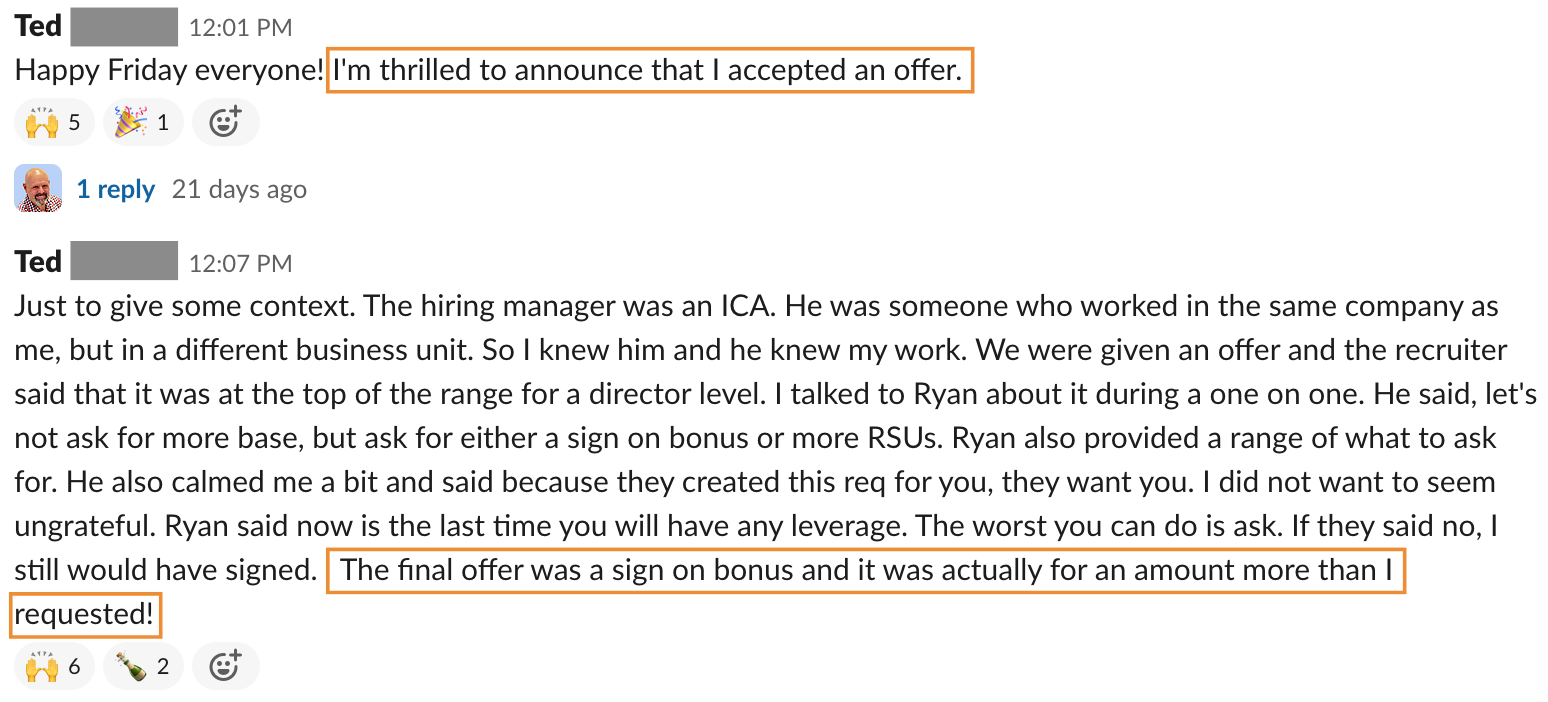Image resolution: width=1548 pixels, height=702 pixels.
Task: Open the 12:07 PM message timestamp
Action: [240, 264]
